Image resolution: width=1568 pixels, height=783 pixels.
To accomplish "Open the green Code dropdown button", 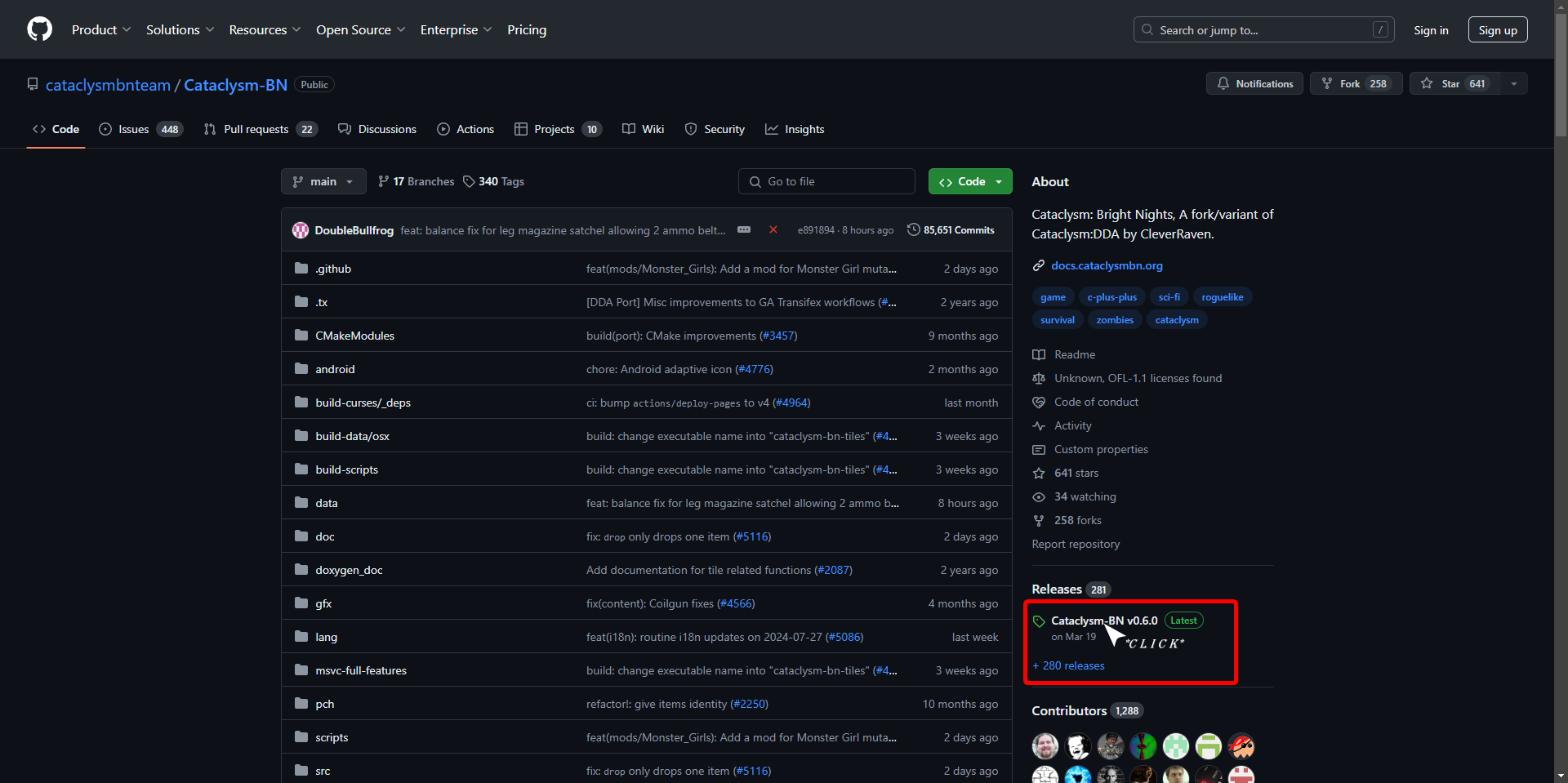I will coord(970,181).
